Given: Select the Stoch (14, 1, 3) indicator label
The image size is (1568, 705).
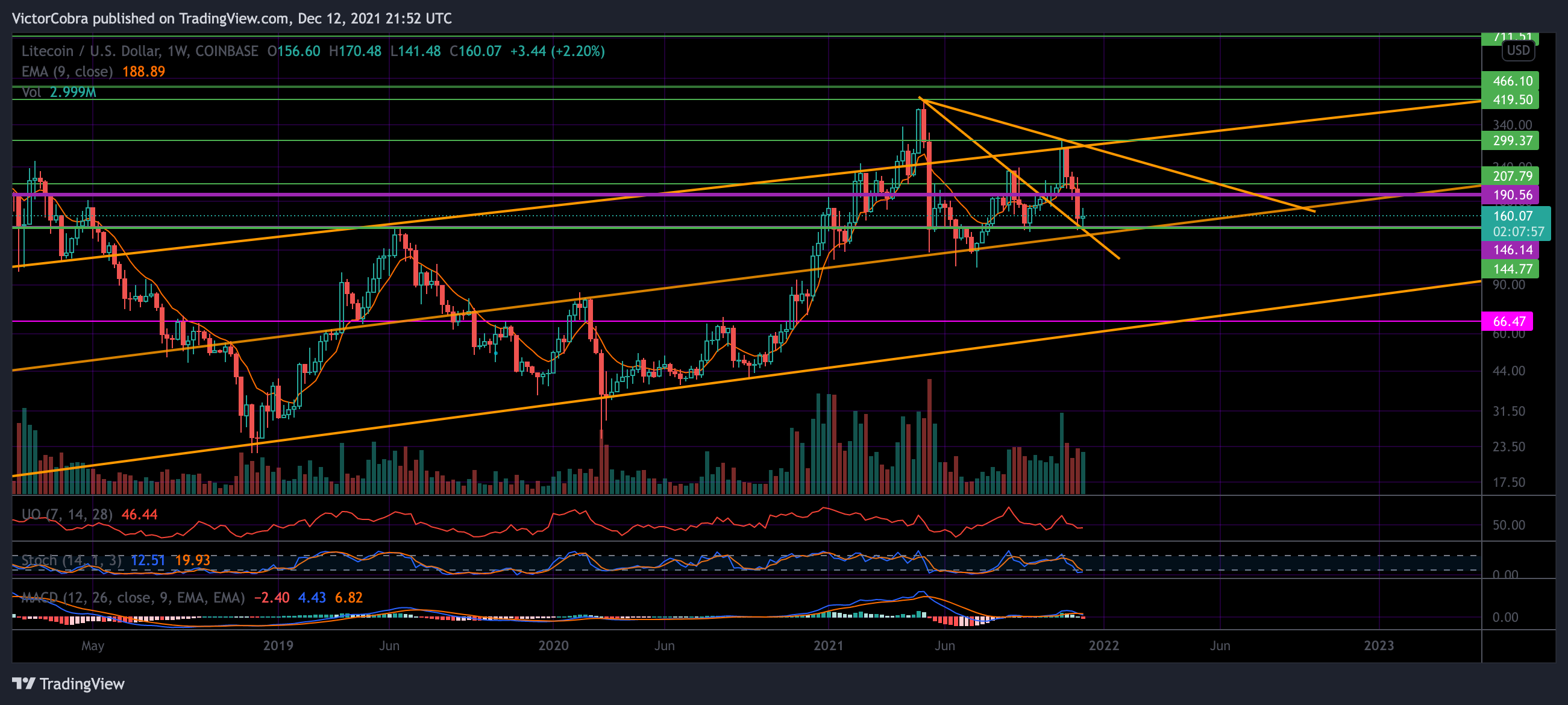Looking at the screenshot, I should tap(72, 560).
